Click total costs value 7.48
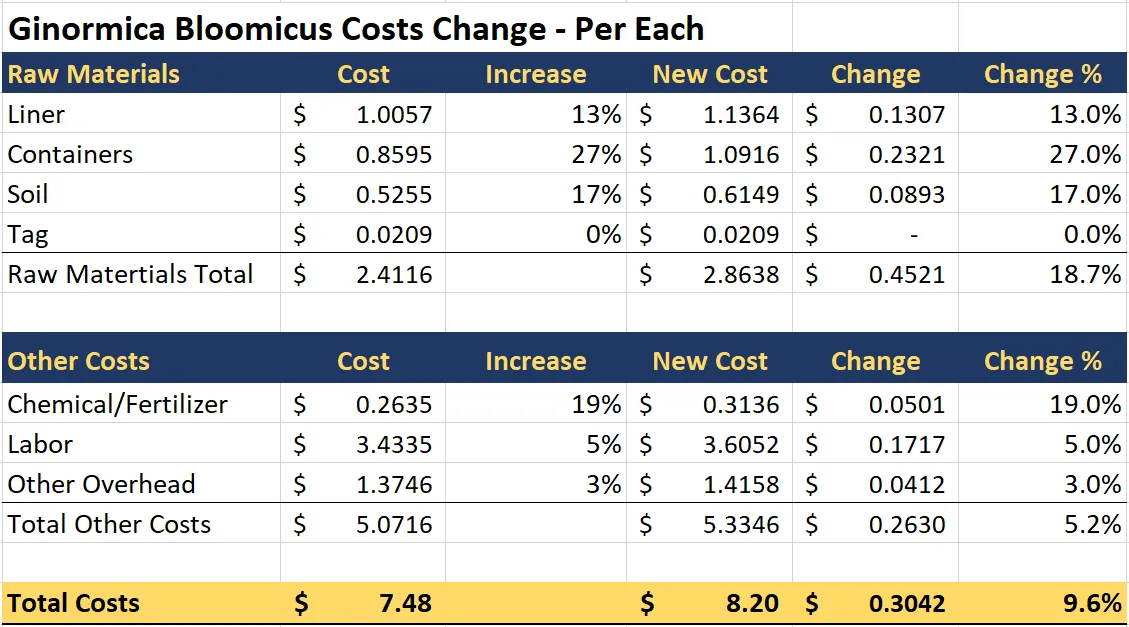 pos(405,603)
